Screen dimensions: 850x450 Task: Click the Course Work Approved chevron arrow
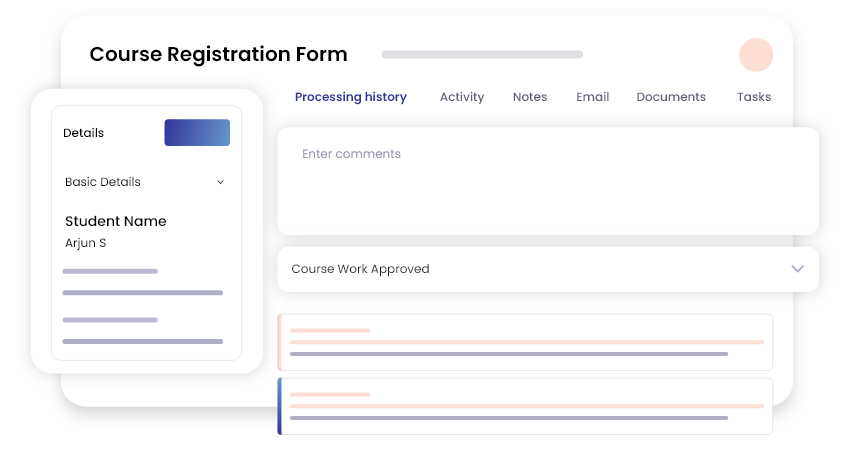point(797,269)
